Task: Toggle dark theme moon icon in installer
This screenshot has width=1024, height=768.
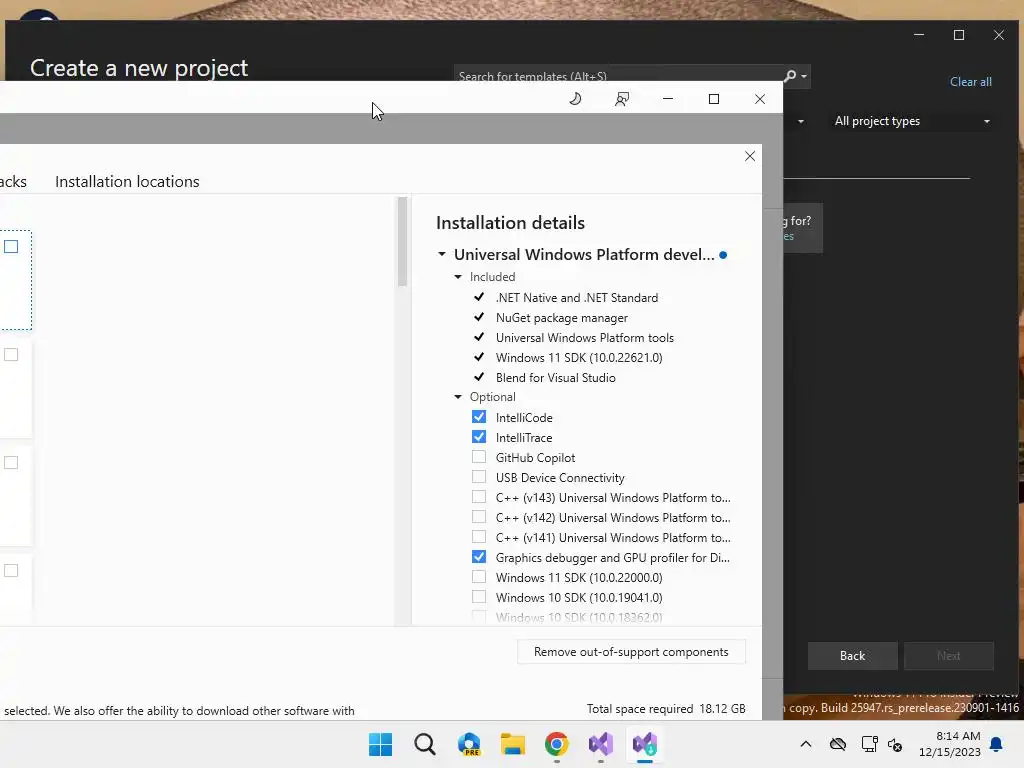Action: (x=575, y=99)
